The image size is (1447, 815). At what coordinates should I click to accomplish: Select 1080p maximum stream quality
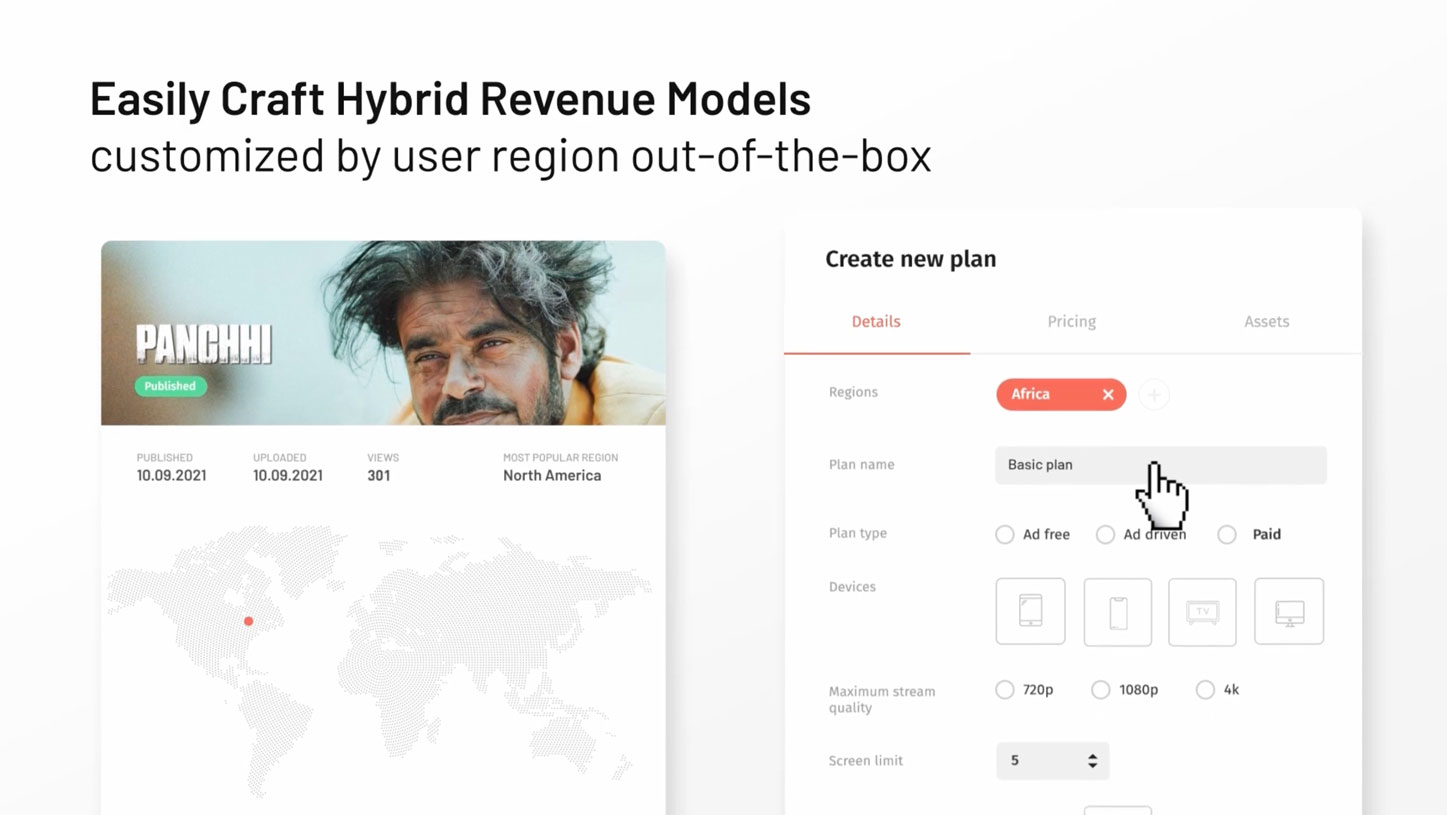pyautogui.click(x=1100, y=689)
